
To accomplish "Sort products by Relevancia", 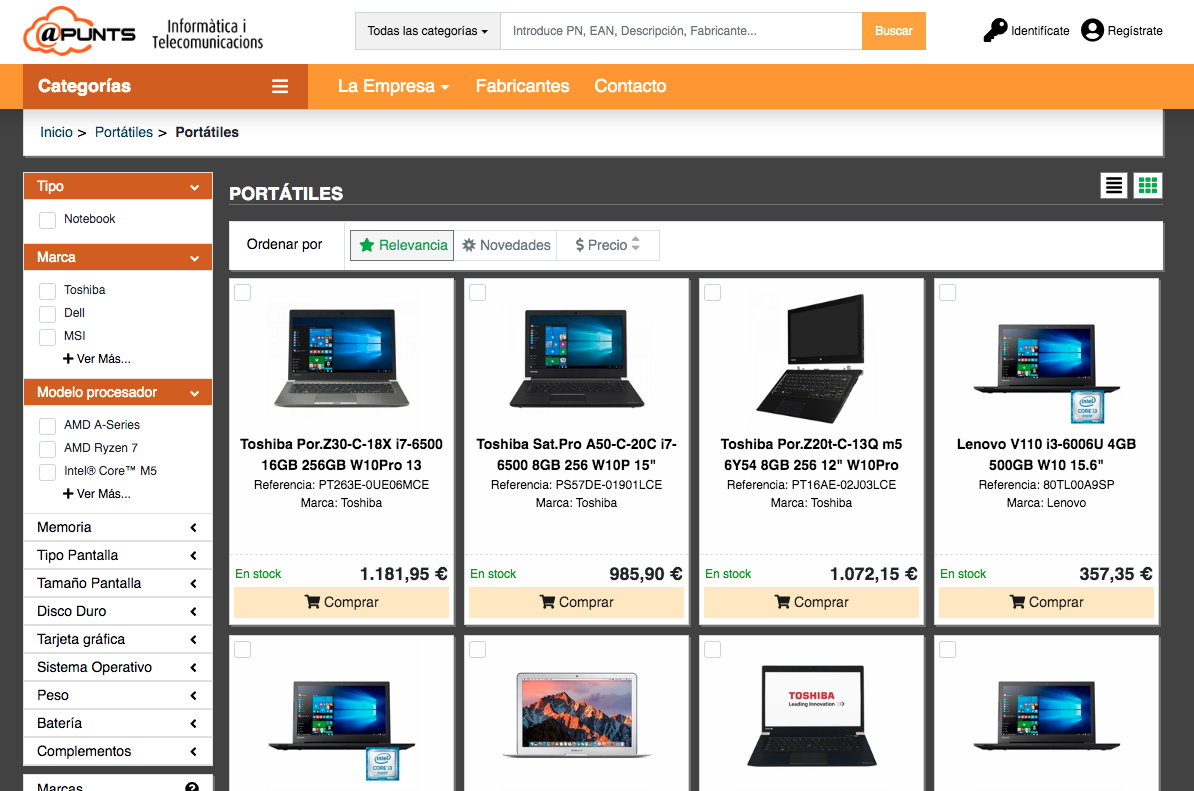I will coord(402,245).
